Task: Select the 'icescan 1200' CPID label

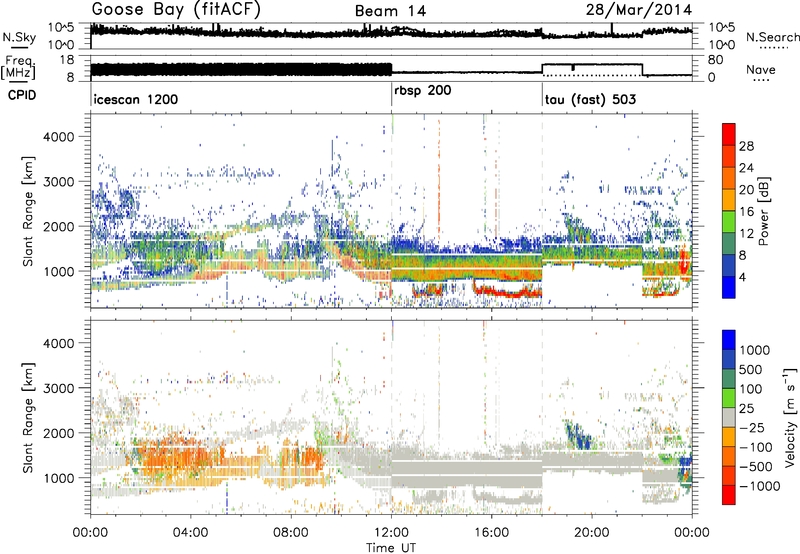Action: [x=136, y=99]
